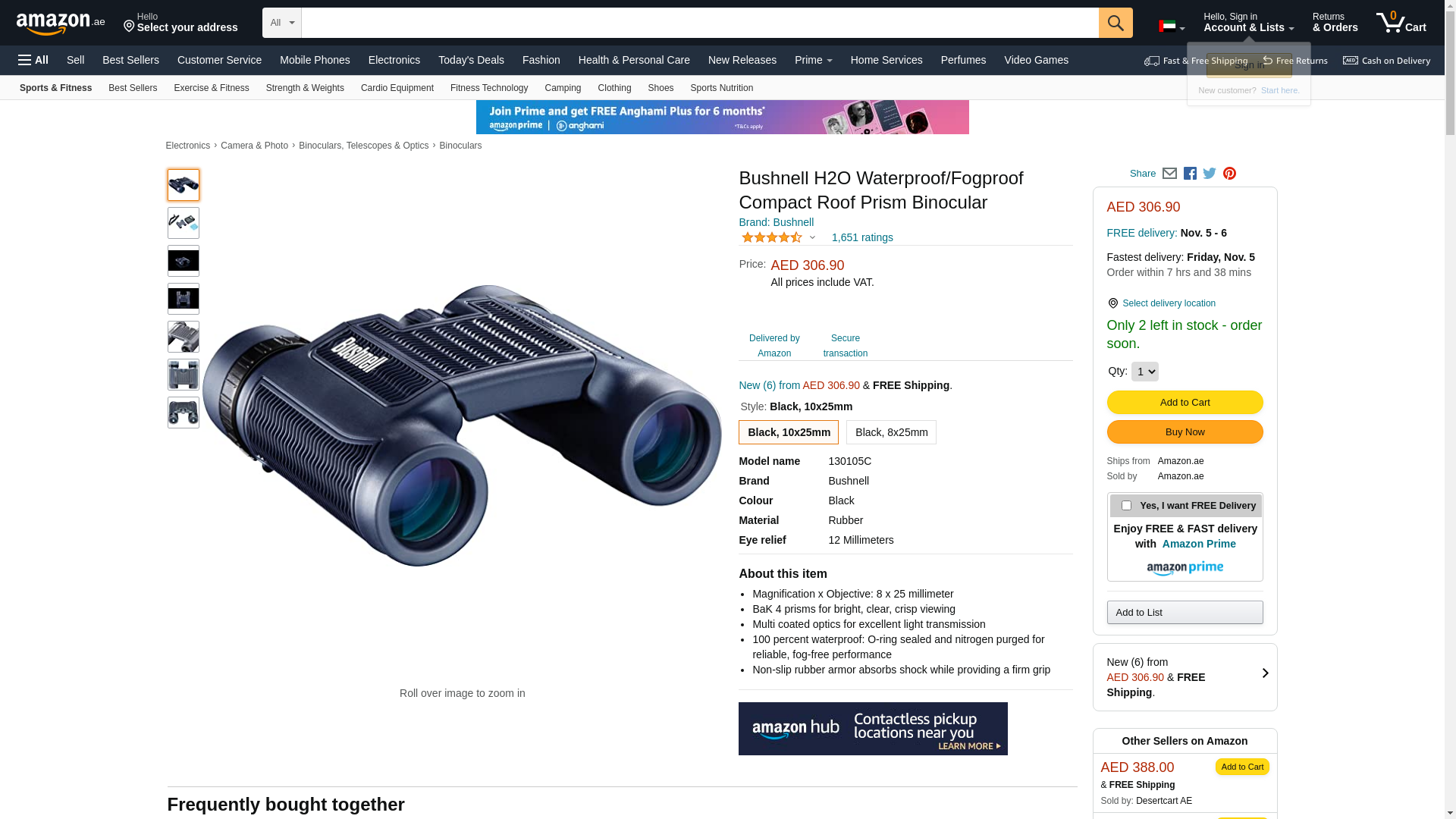Select the Black, 10x25mm style option

(x=789, y=432)
